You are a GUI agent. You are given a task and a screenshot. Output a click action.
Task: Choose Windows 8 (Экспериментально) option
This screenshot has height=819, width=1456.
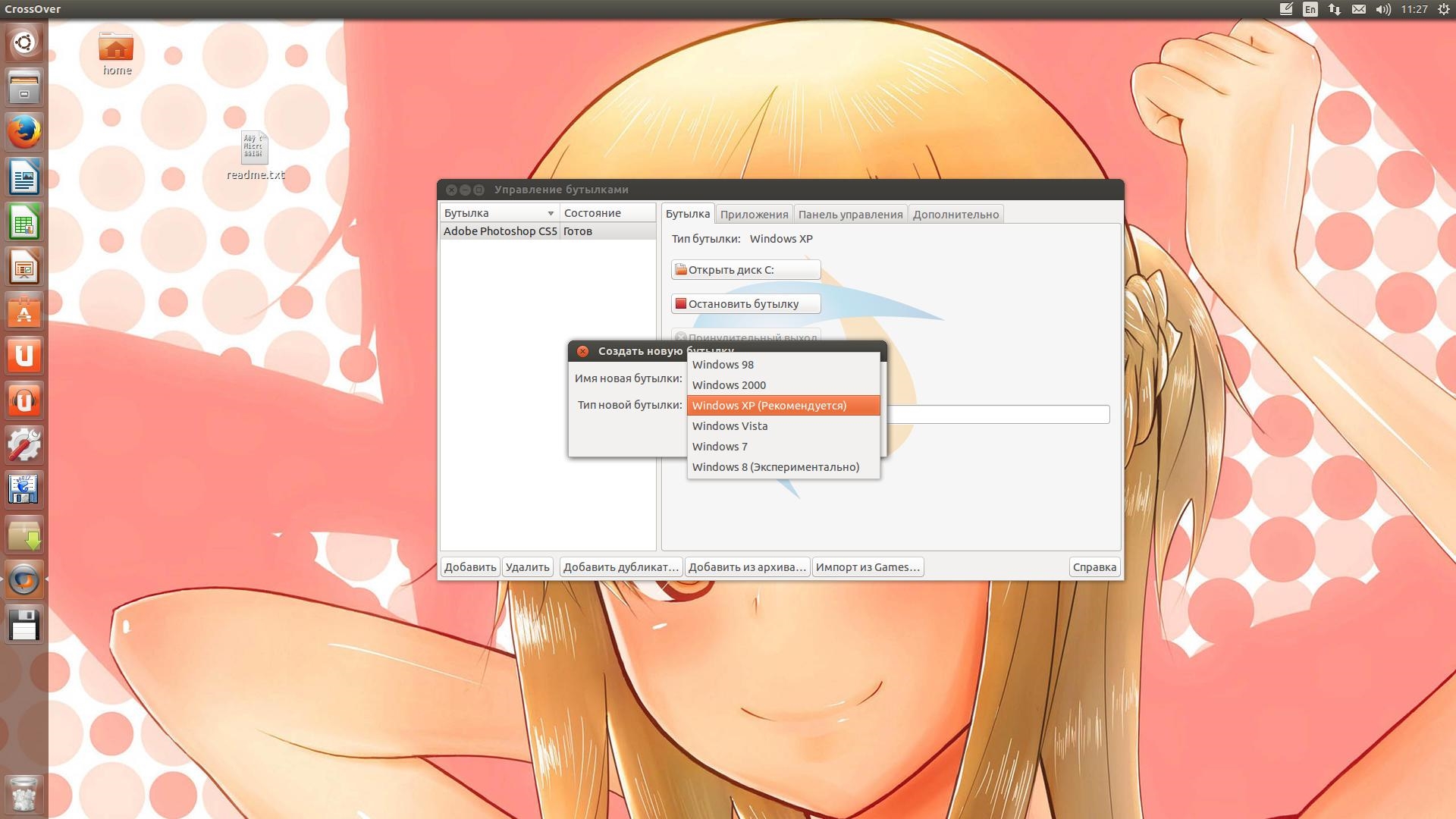click(x=783, y=467)
